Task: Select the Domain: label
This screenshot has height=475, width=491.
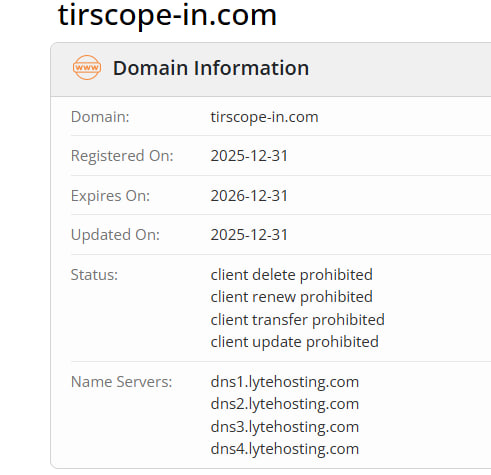Action: (x=100, y=117)
